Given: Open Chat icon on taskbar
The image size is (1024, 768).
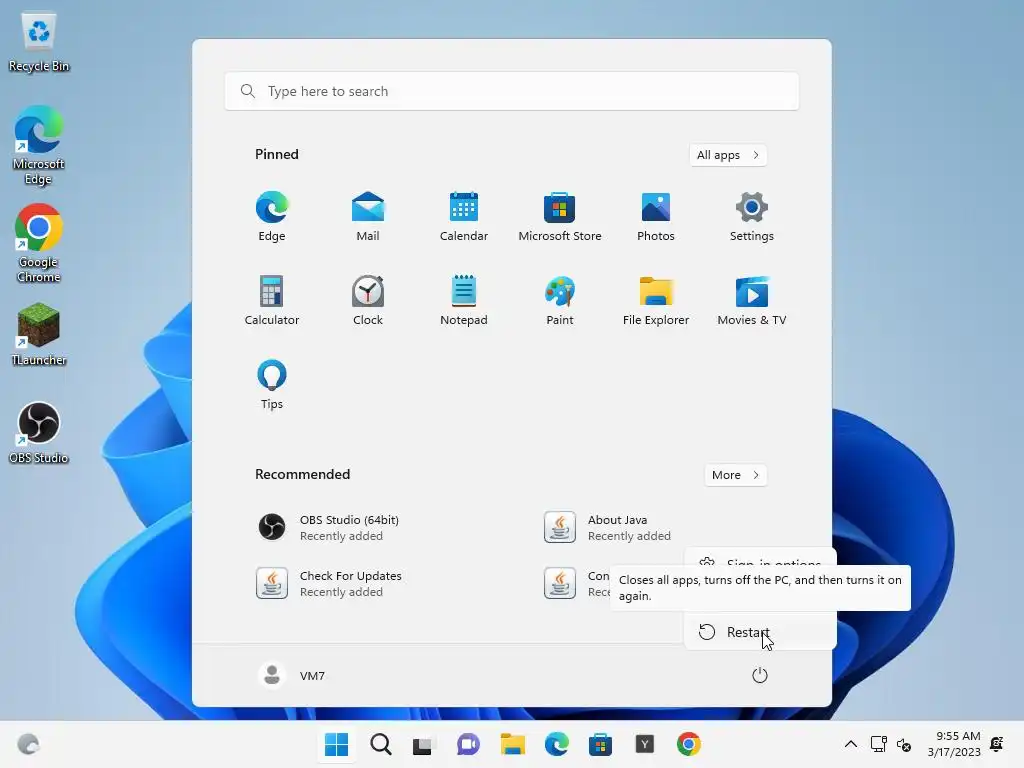Looking at the screenshot, I should click(x=468, y=744).
